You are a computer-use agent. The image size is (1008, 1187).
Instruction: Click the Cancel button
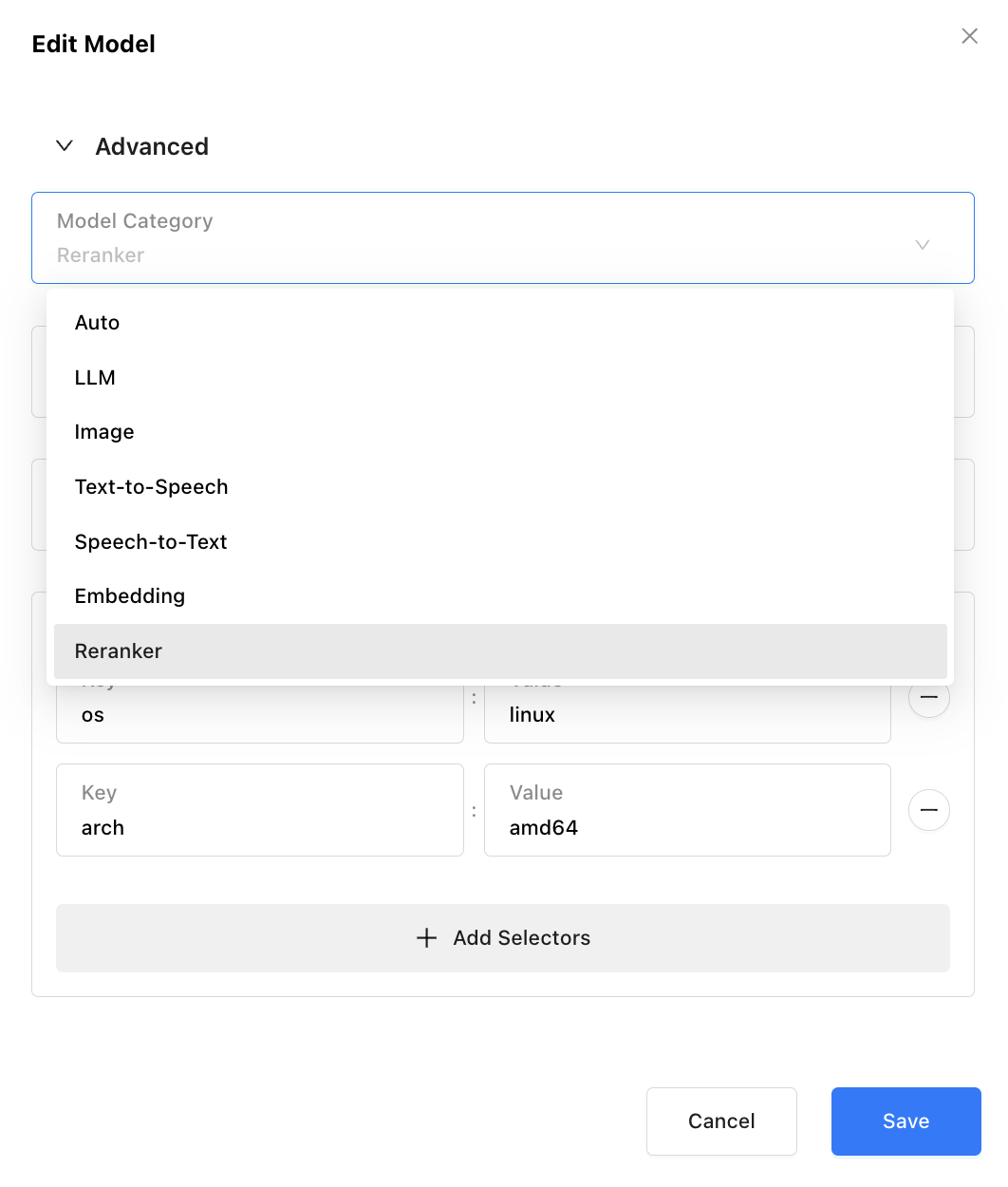click(x=721, y=1121)
